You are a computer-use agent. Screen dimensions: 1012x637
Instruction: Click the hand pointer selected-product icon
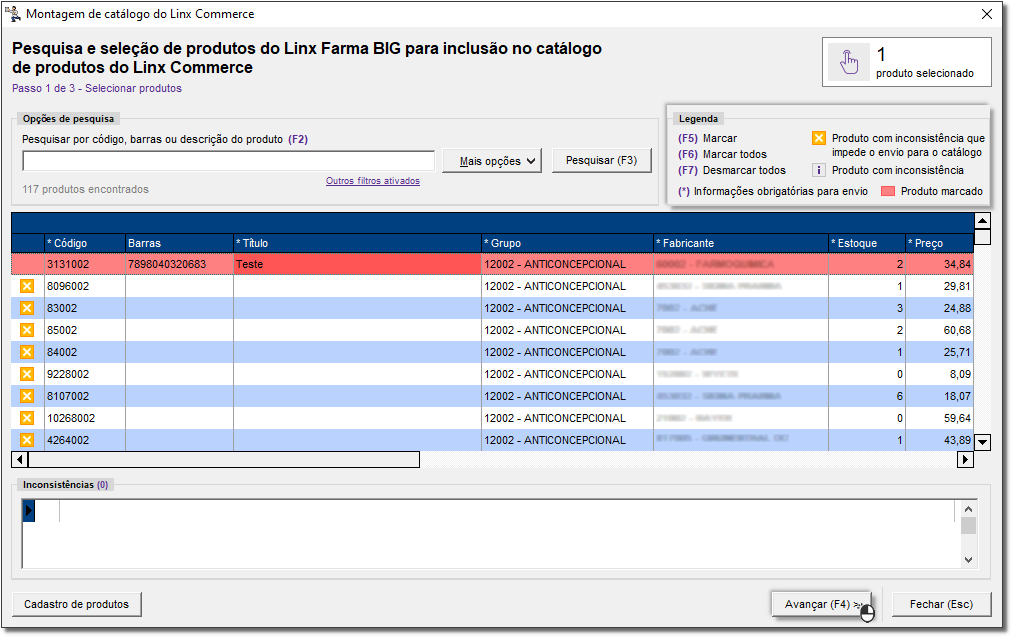click(x=849, y=62)
